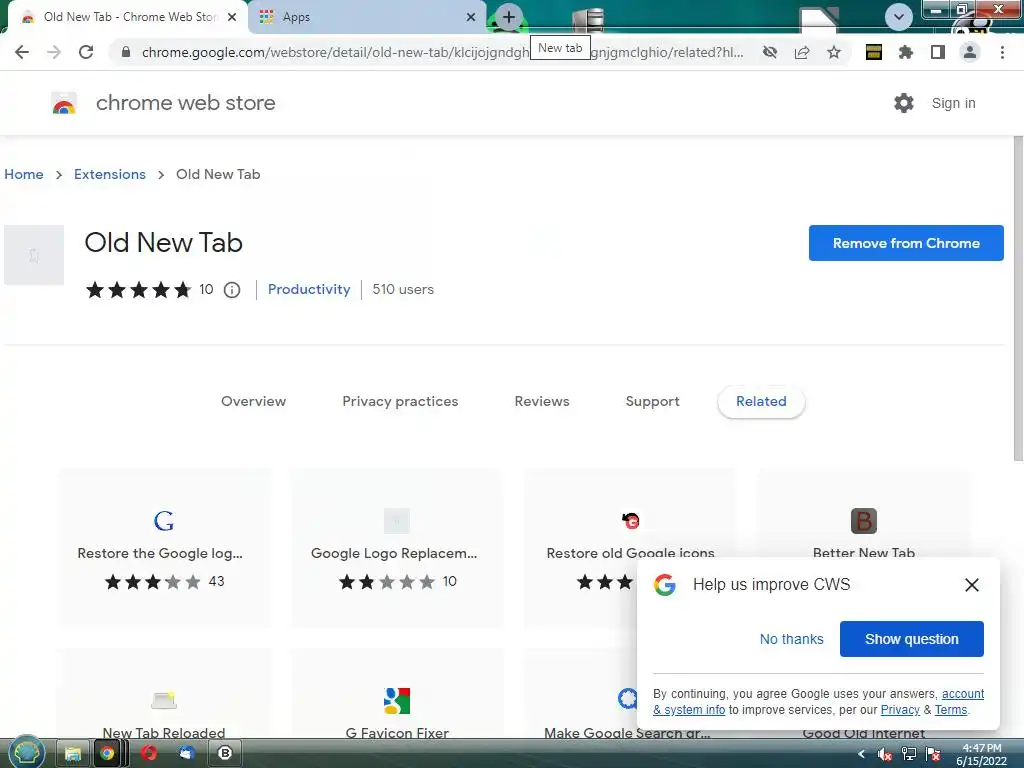
Task: Open File Explorer from the taskbar
Action: pos(72,754)
